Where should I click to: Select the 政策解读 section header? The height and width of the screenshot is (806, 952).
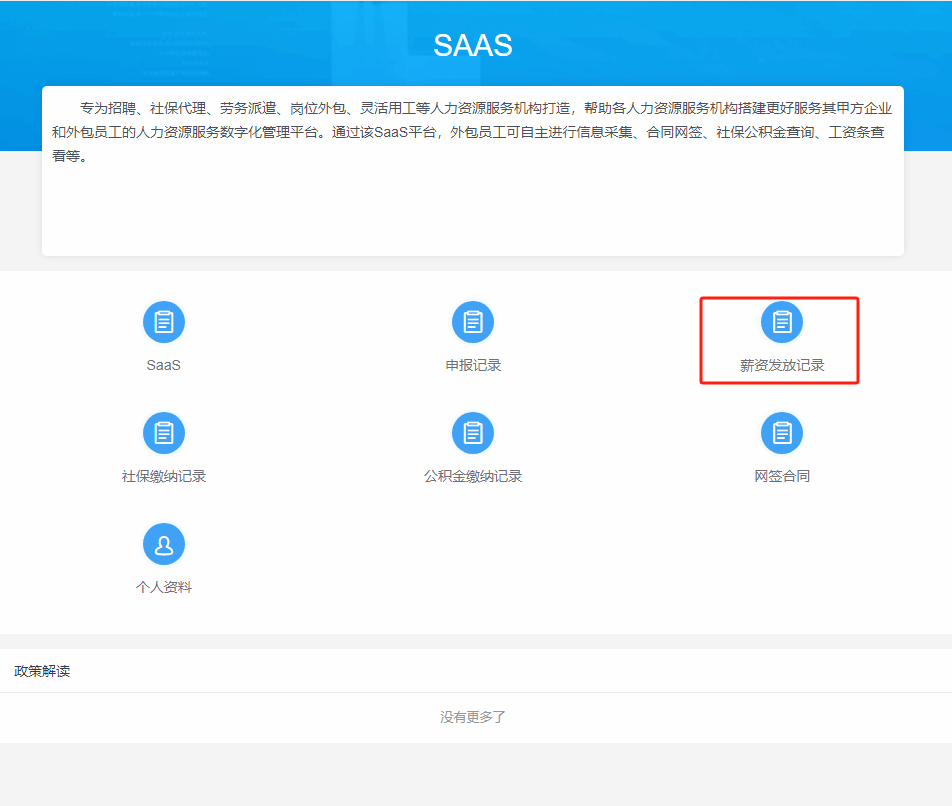pos(42,671)
